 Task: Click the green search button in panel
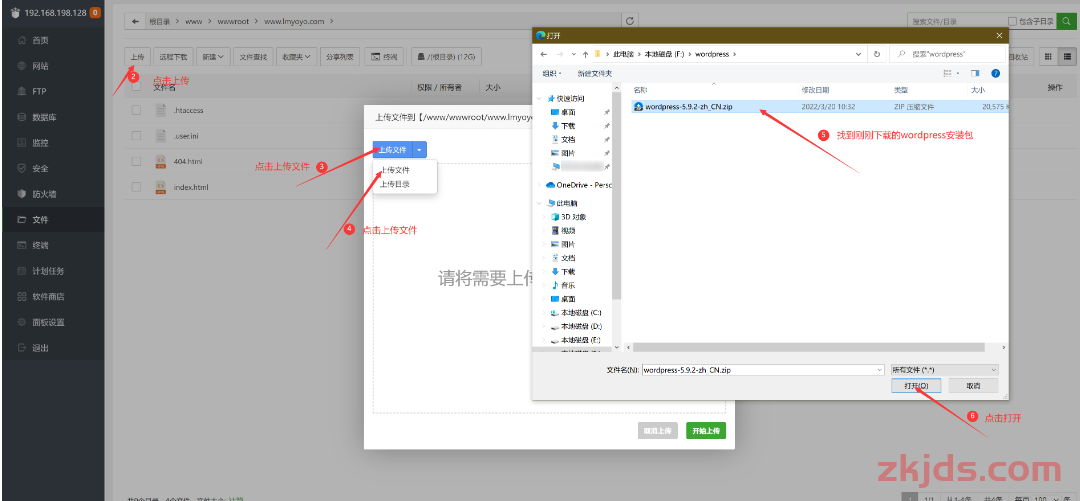coord(1066,21)
